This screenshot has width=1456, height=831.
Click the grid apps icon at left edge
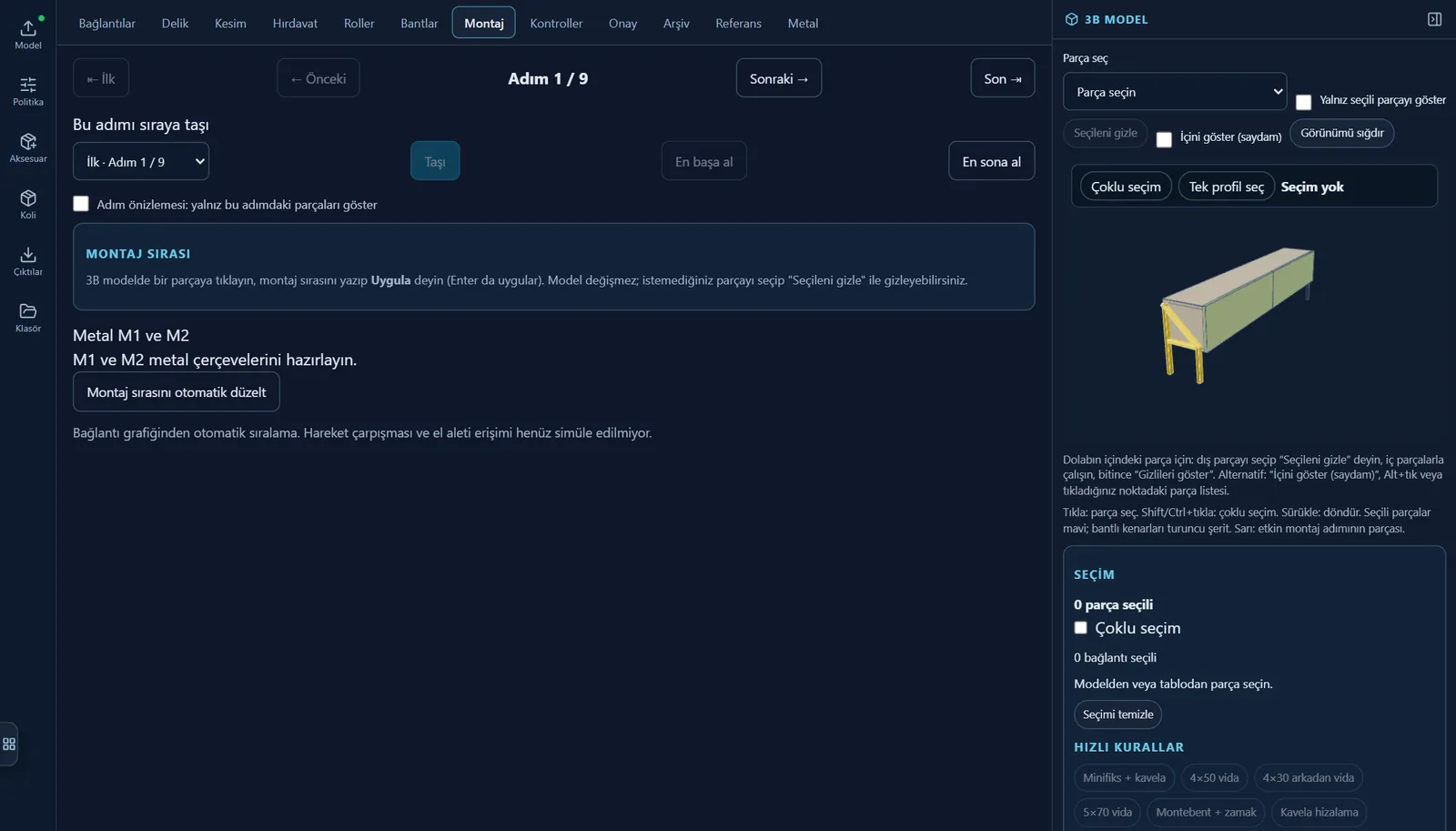click(9, 744)
